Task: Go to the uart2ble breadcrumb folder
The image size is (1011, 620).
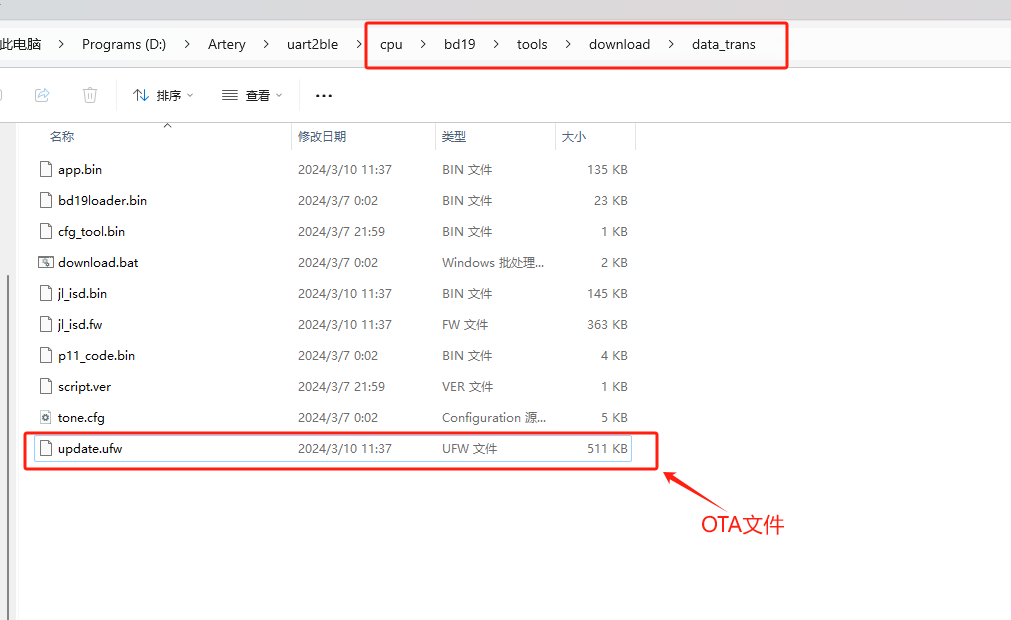Action: [x=313, y=44]
